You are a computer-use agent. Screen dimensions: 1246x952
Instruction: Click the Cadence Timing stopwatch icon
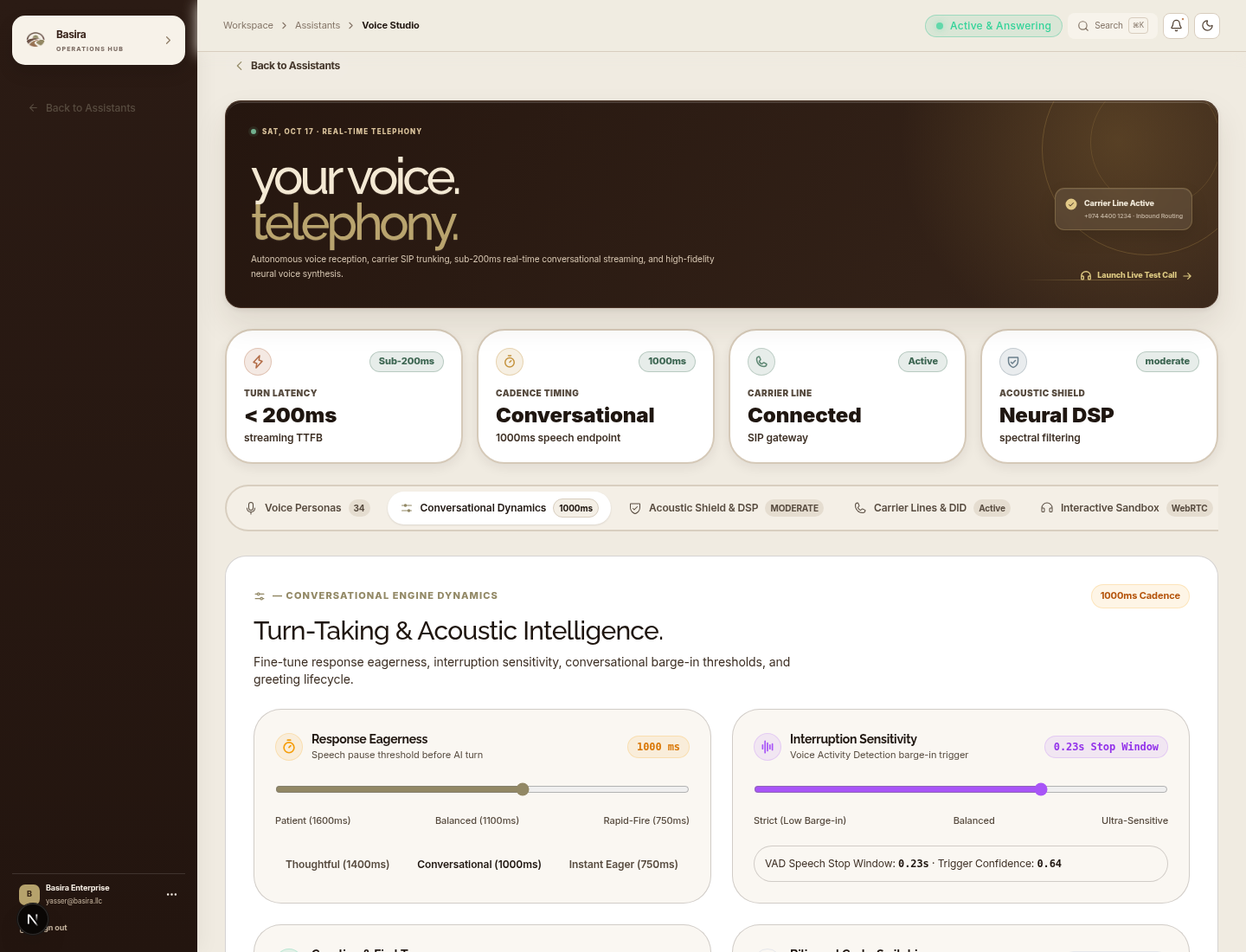[x=510, y=362]
